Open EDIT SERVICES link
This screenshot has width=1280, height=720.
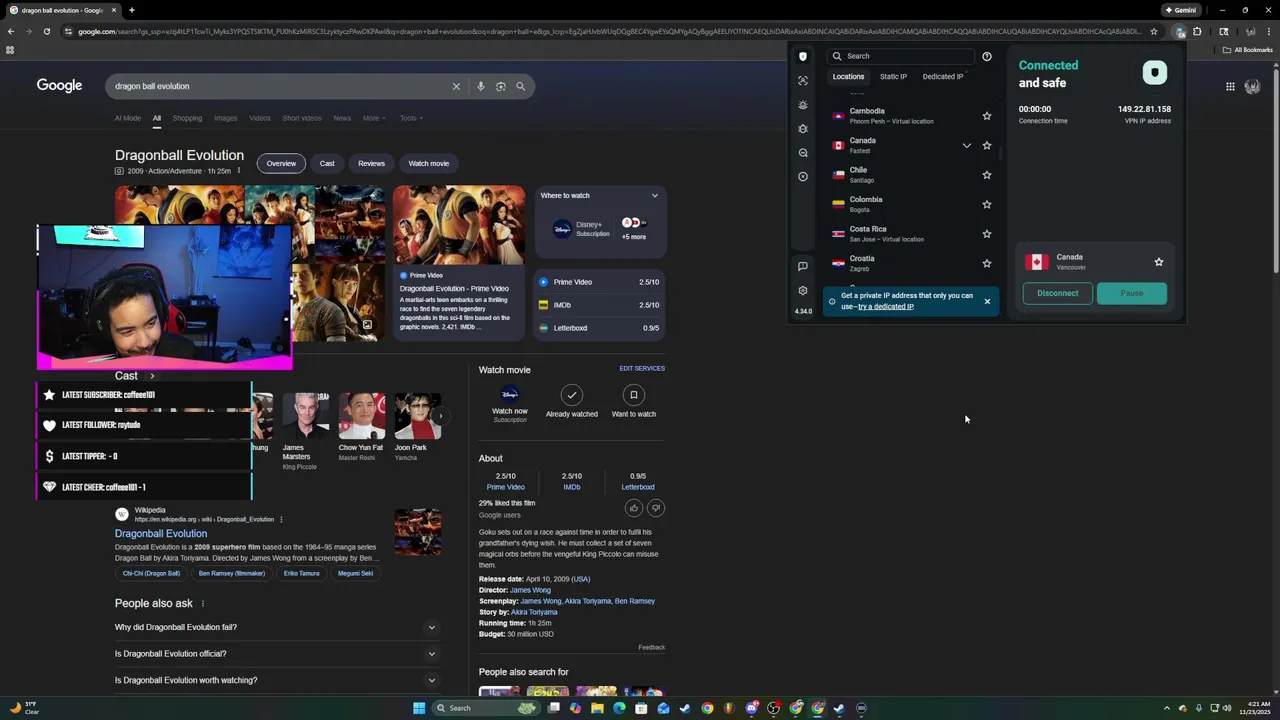point(642,368)
